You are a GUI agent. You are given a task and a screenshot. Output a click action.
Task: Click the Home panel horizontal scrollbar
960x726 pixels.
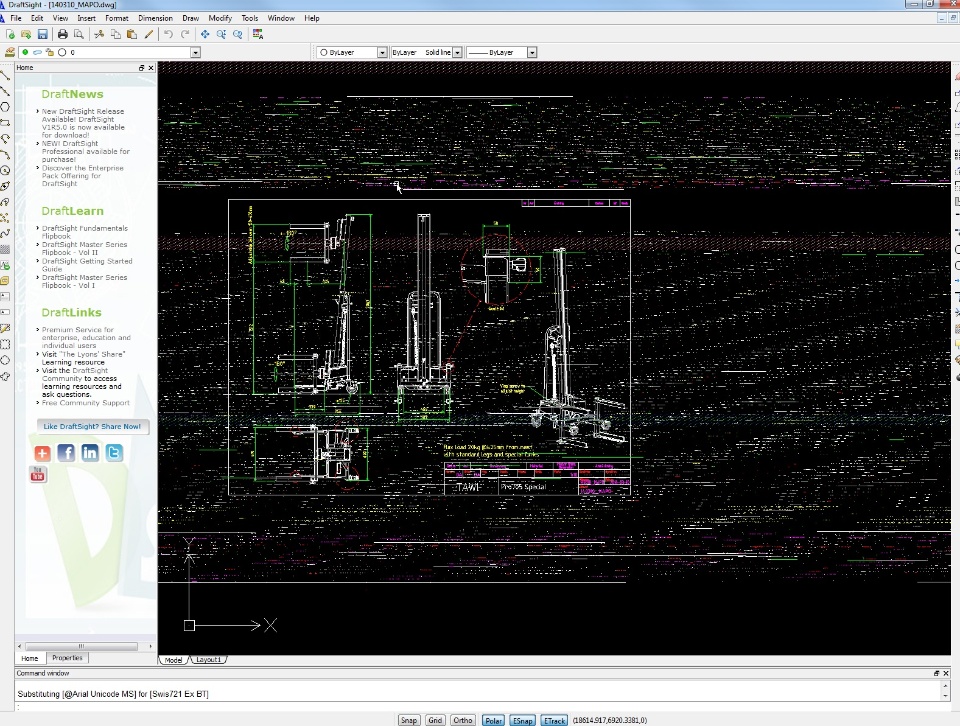pyautogui.click(x=80, y=646)
